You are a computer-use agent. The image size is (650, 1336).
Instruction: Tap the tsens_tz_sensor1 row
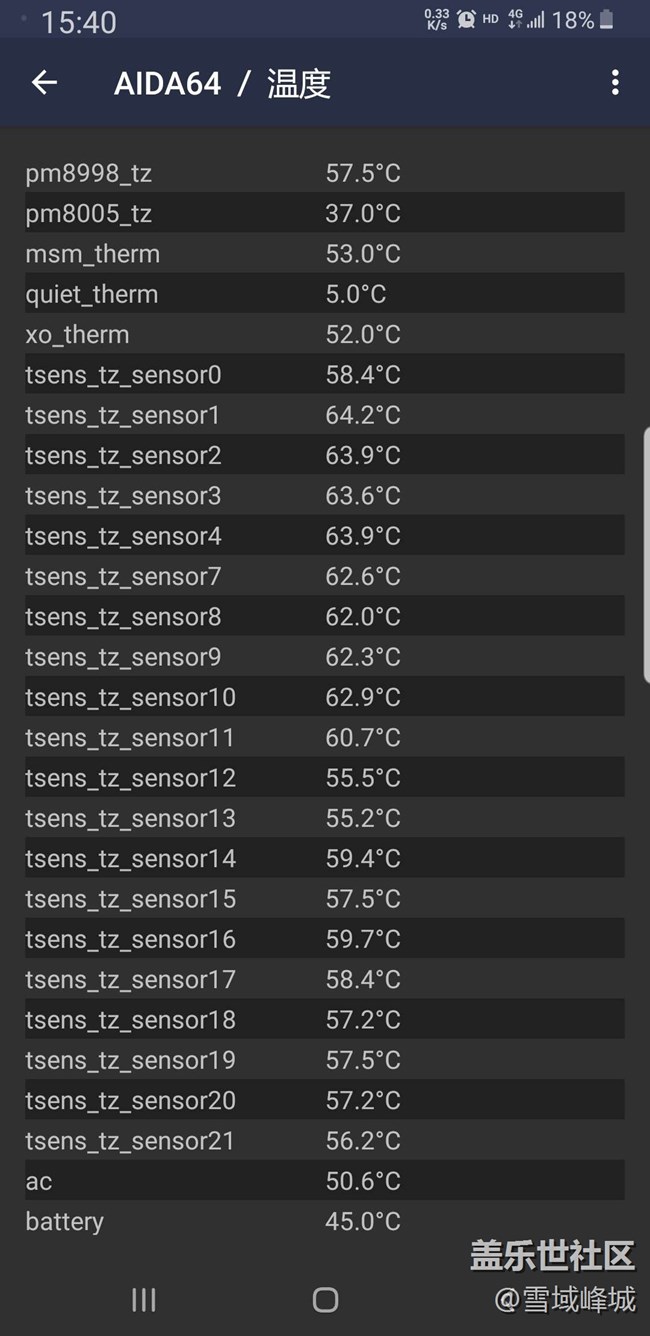[x=325, y=415]
